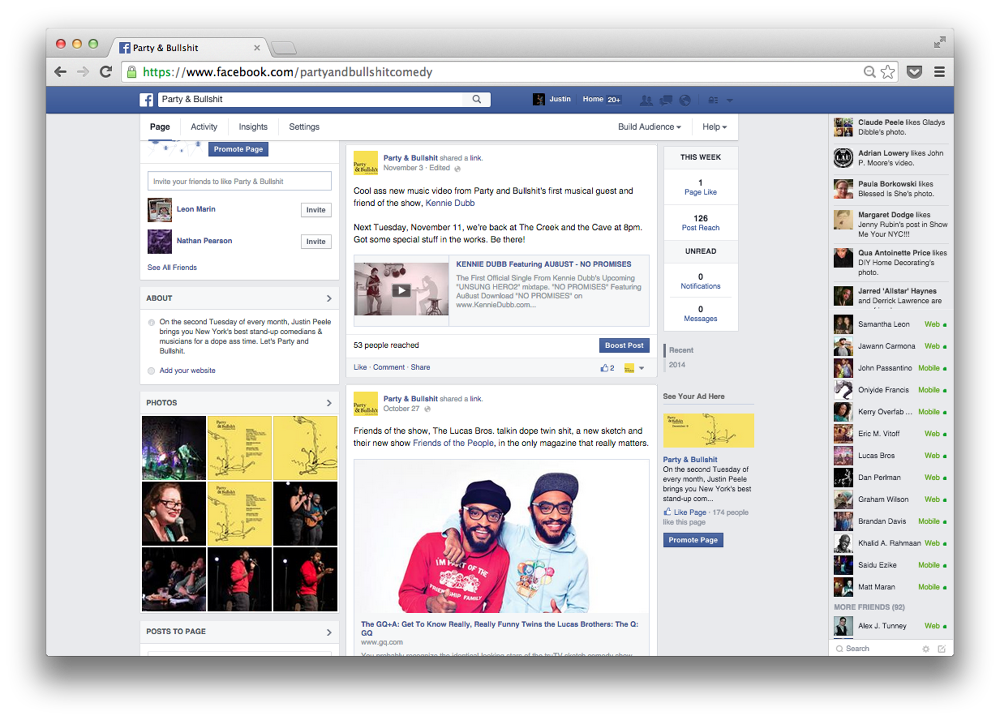Screen dimensions: 1000x720
Task: Click Justin's profile picture in top bar
Action: click(x=539, y=99)
